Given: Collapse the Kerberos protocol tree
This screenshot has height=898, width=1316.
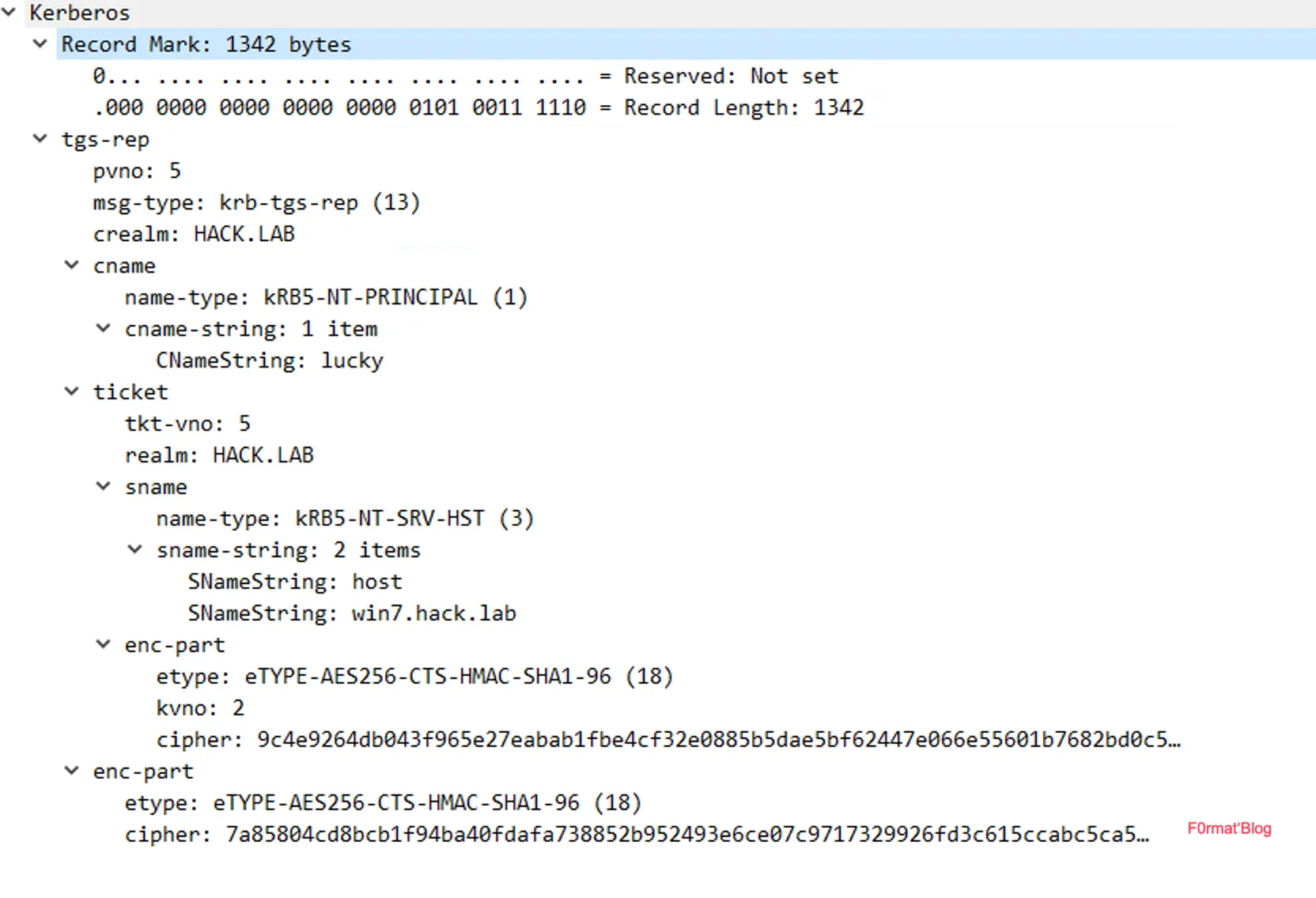Looking at the screenshot, I should tap(9, 12).
